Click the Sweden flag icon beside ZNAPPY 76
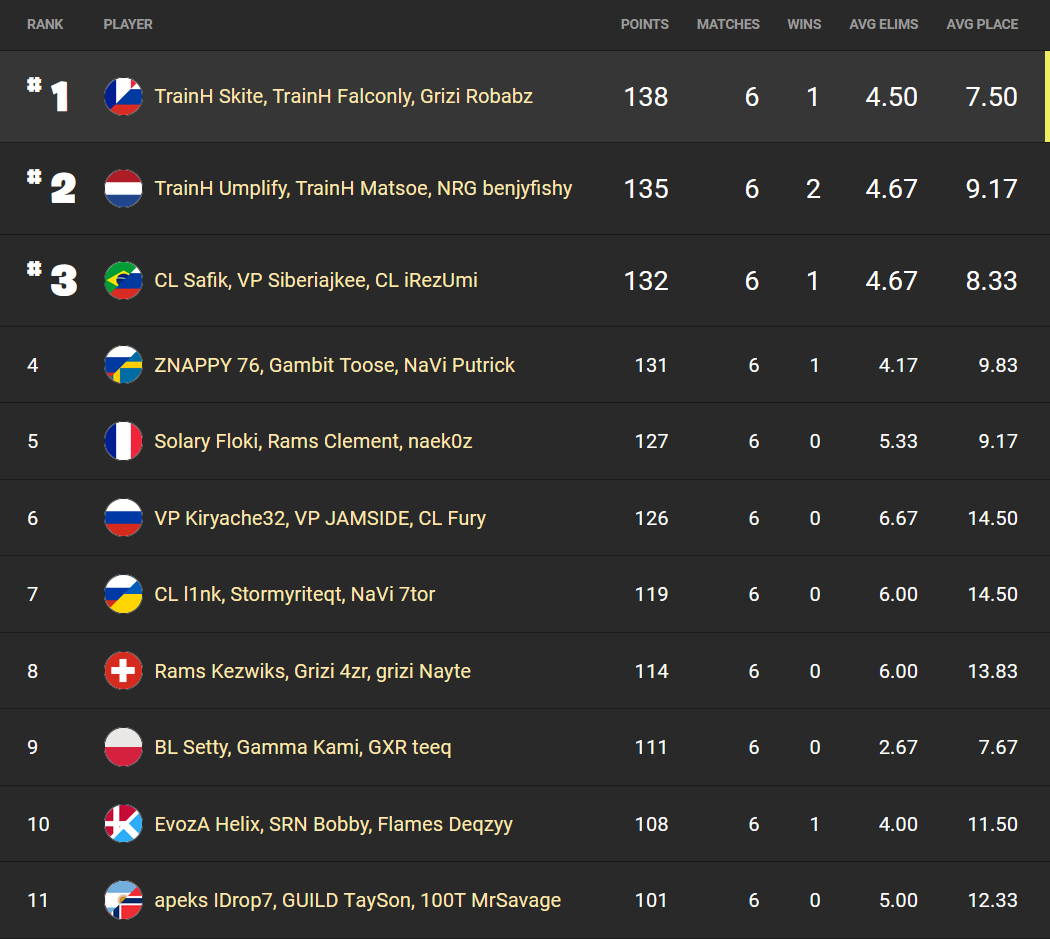This screenshot has height=939, width=1050. [123, 364]
